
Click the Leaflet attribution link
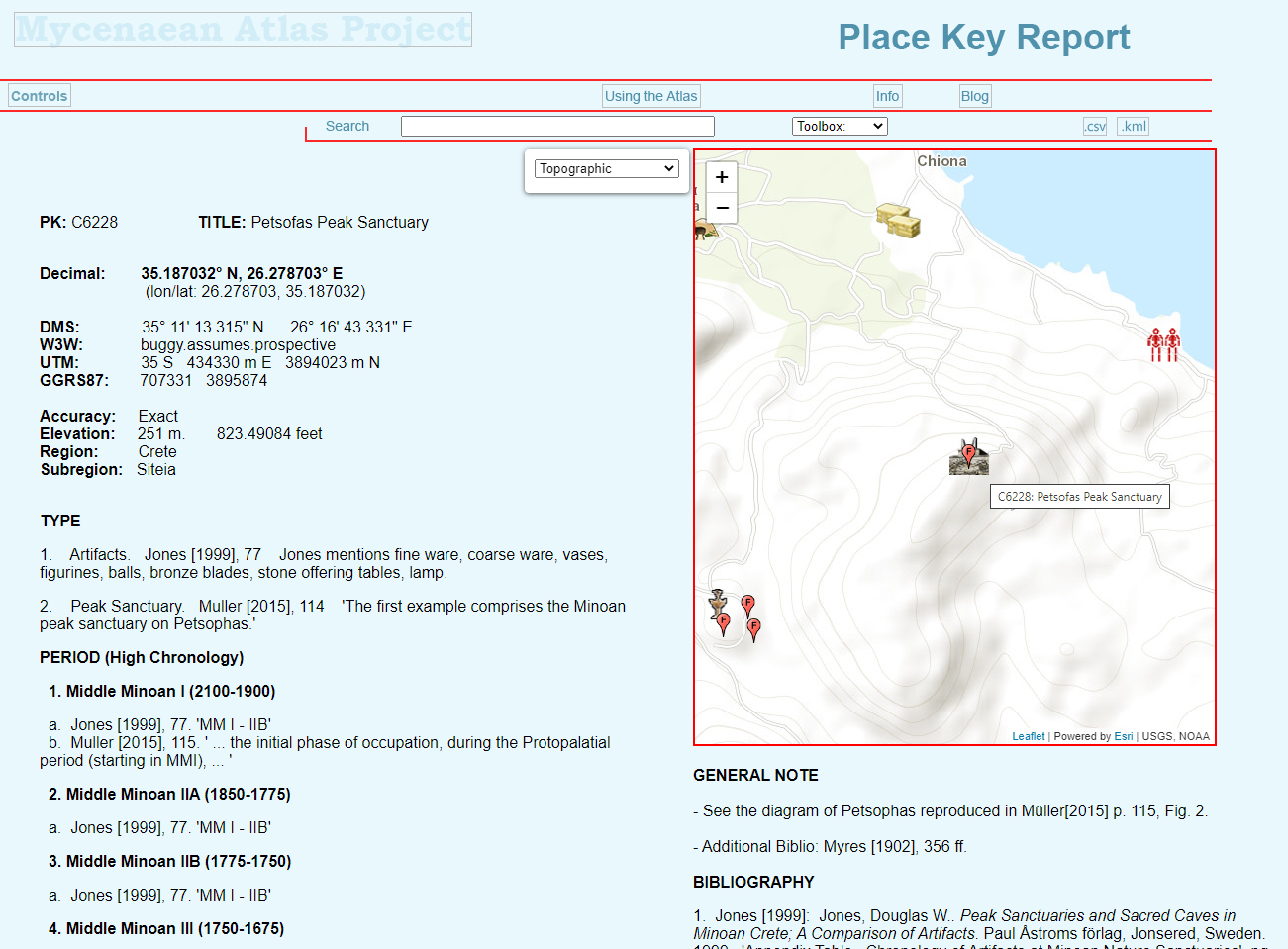point(1028,736)
